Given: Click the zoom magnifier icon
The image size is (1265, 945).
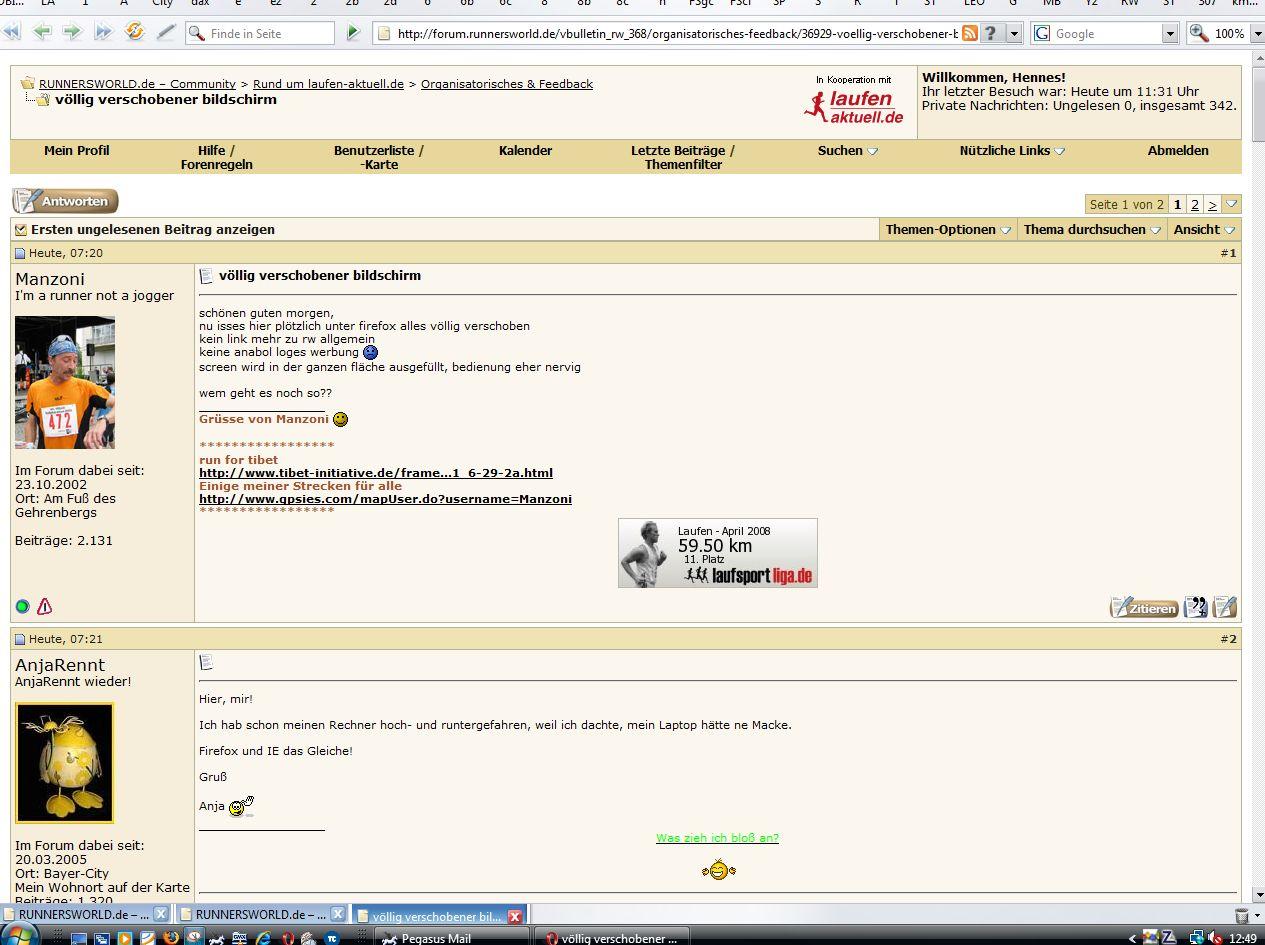Looking at the screenshot, I should pyautogui.click(x=1198, y=33).
